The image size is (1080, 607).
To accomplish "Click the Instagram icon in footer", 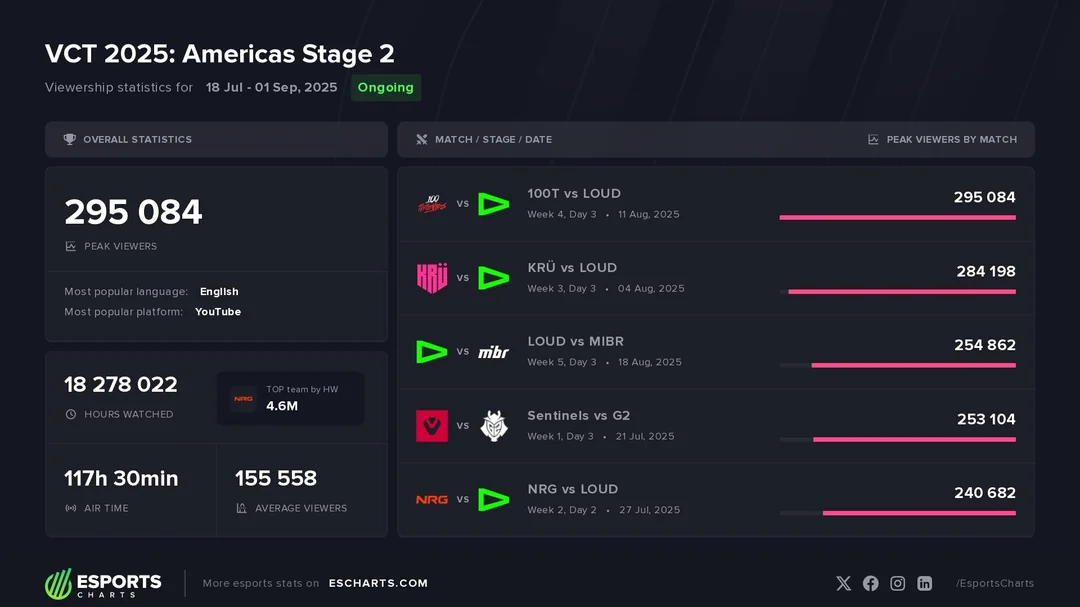I will (x=898, y=583).
